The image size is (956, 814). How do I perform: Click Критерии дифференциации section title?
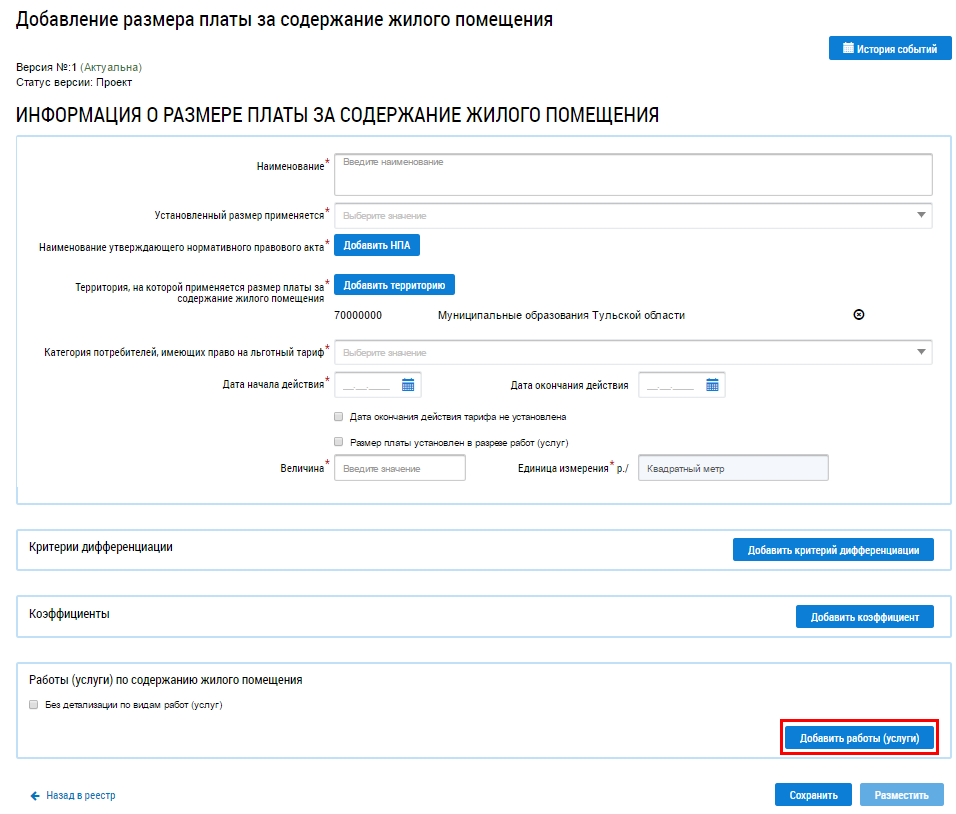(x=101, y=547)
